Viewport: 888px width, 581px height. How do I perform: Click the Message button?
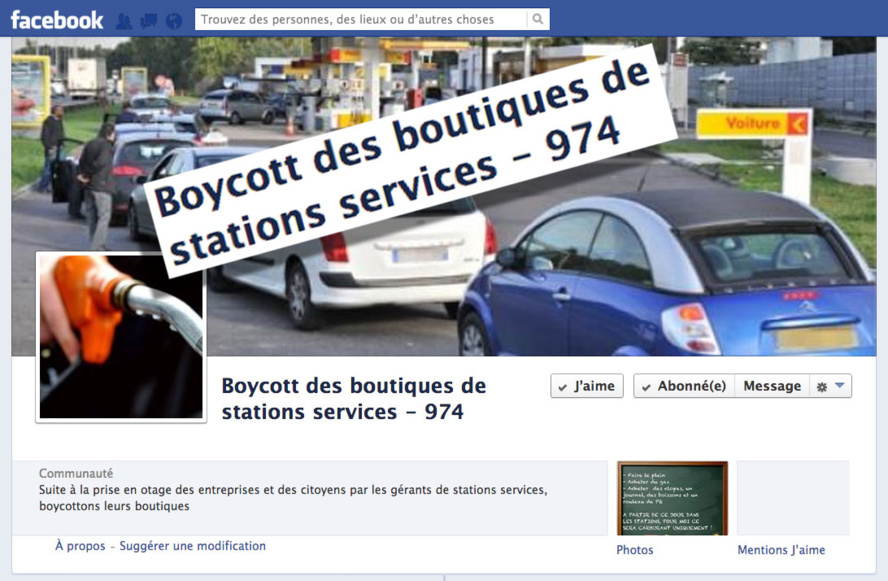[772, 386]
